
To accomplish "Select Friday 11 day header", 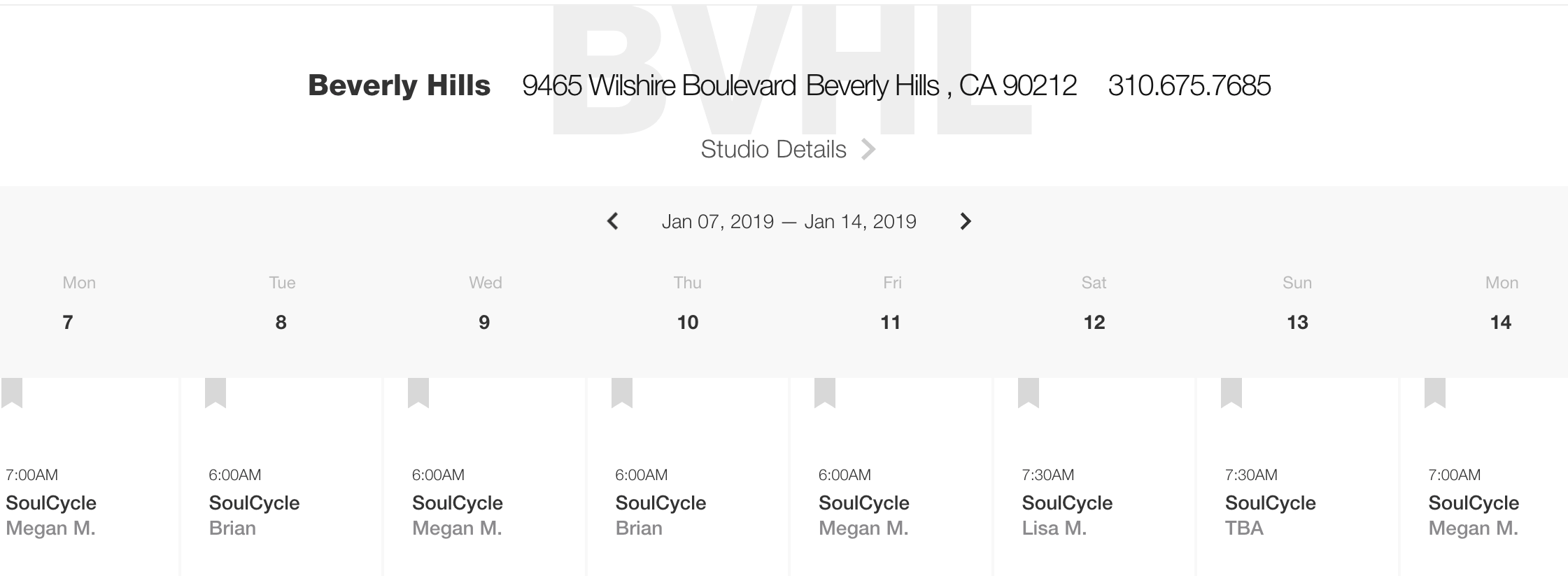I will click(x=891, y=304).
